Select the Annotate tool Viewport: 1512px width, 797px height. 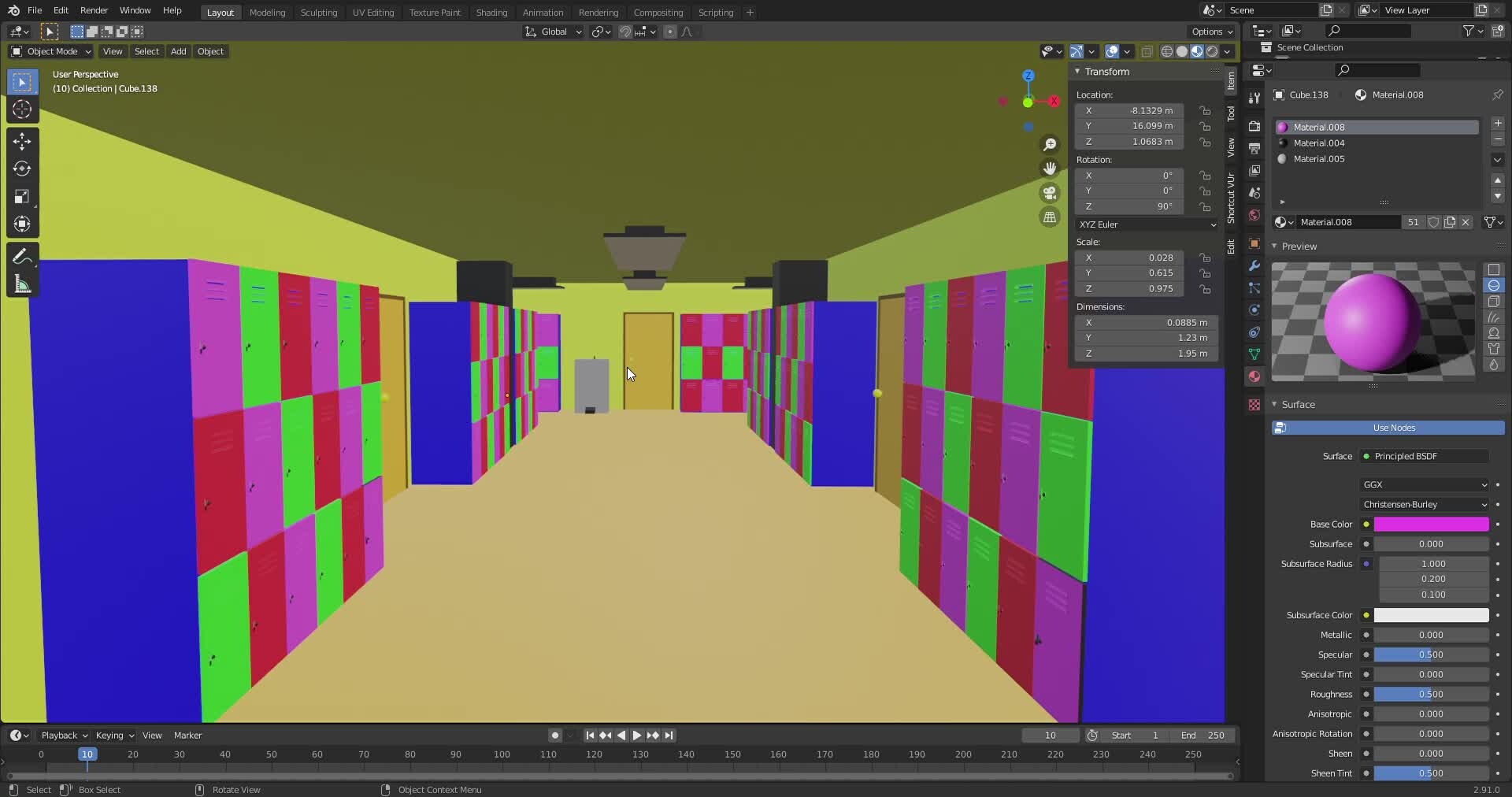[22, 254]
